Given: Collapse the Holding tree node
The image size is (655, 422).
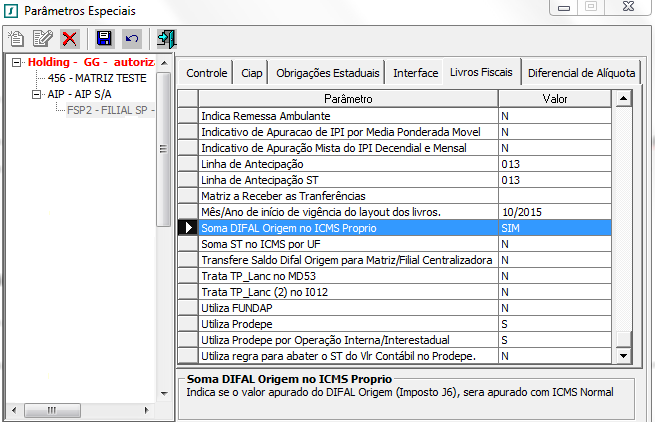Looking at the screenshot, I should [x=18, y=62].
